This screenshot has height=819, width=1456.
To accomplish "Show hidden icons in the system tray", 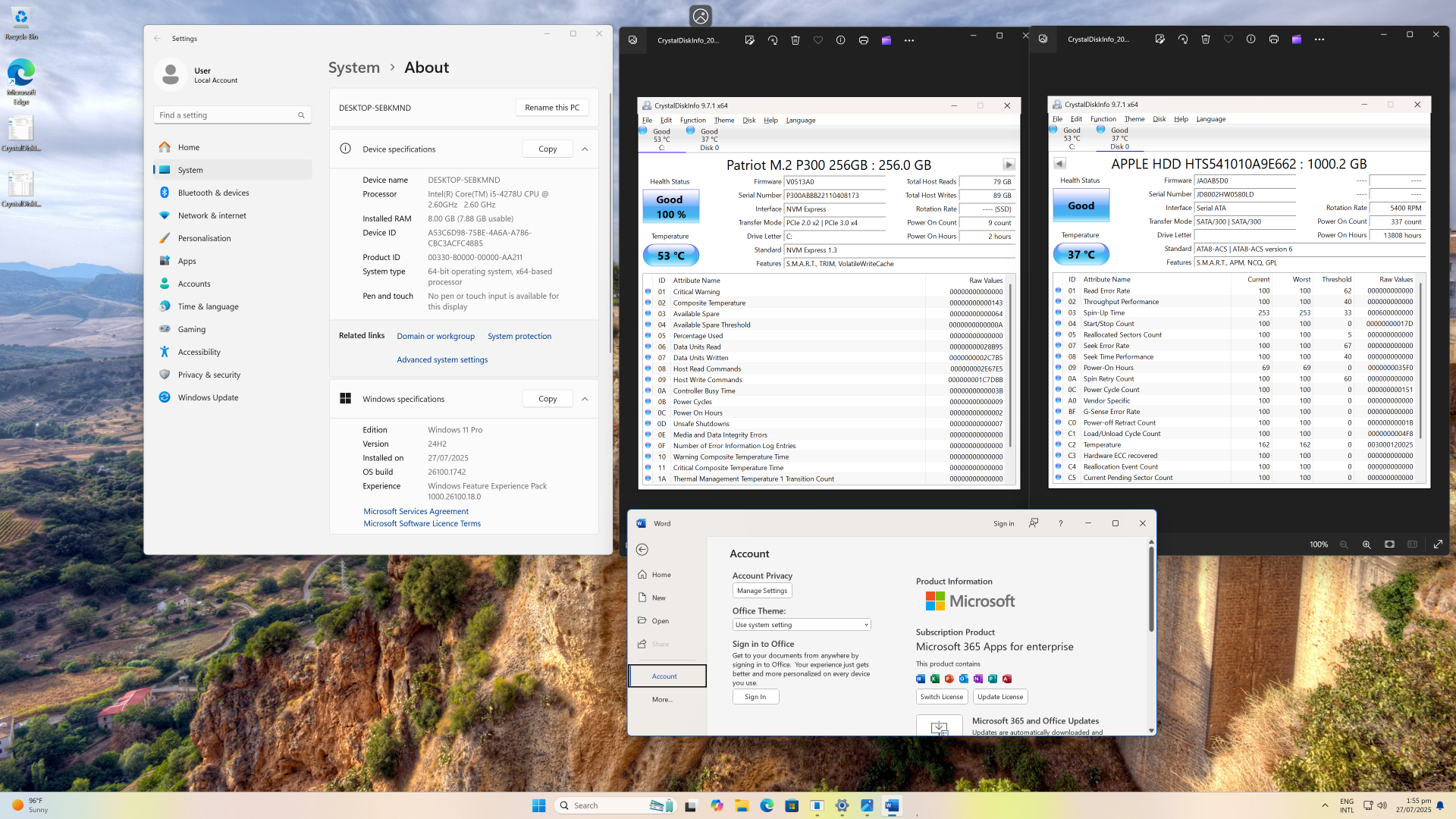I will coord(1325,805).
